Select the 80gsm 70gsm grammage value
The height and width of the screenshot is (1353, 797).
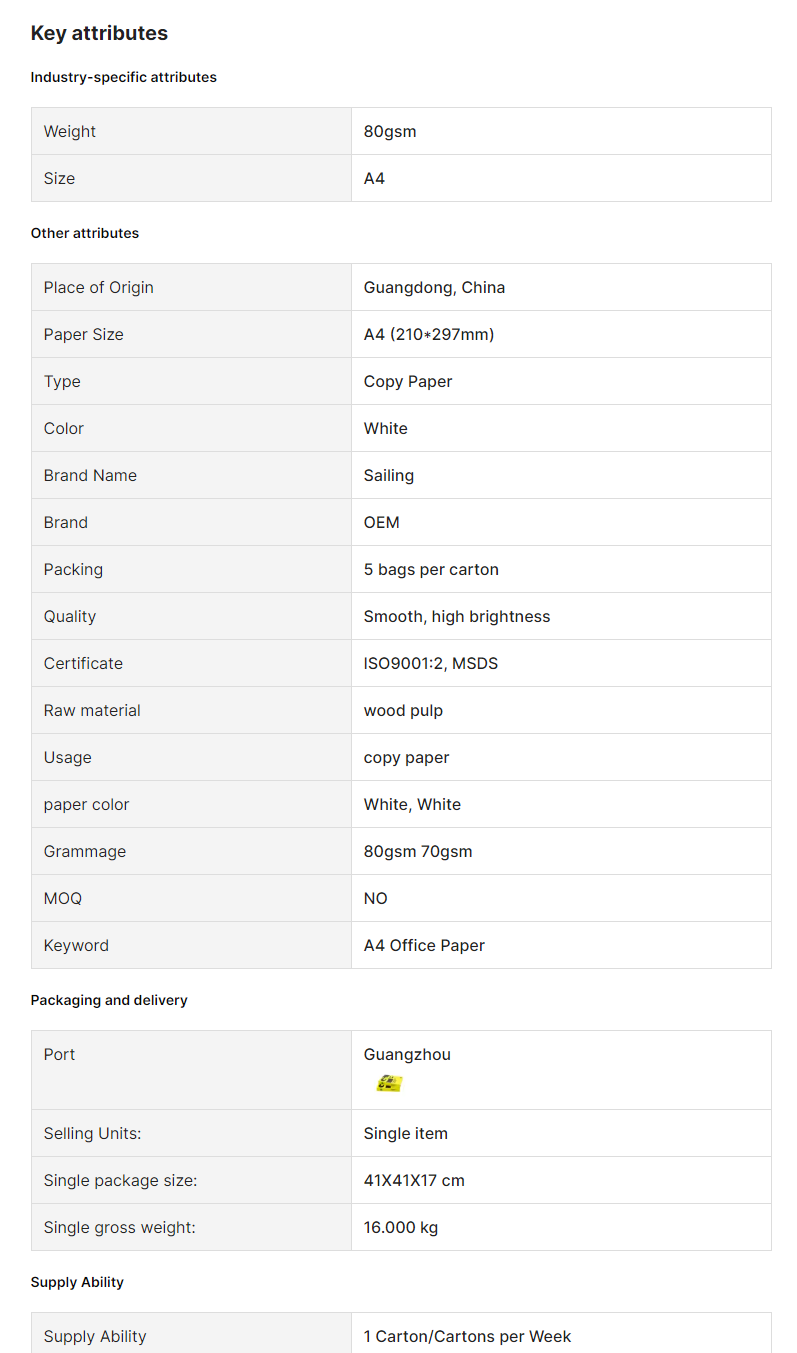[x=418, y=851]
